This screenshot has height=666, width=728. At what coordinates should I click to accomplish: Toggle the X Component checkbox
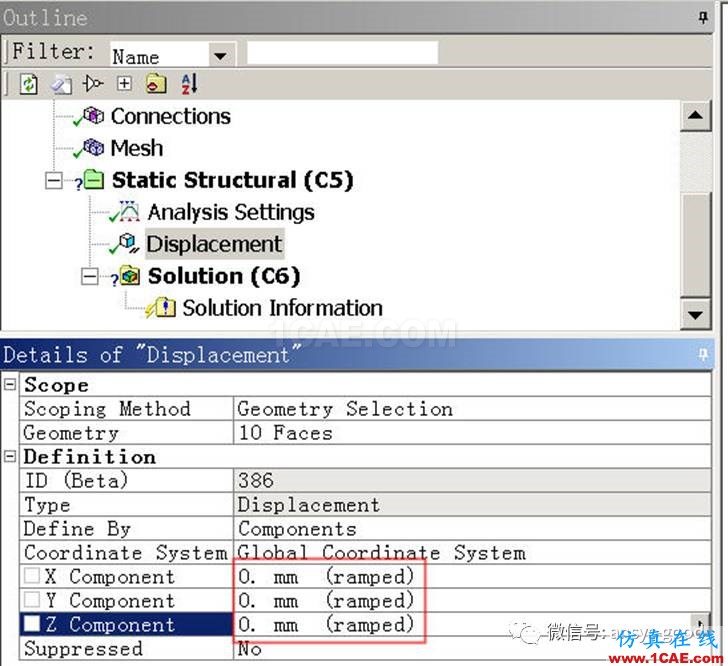[x=32, y=575]
